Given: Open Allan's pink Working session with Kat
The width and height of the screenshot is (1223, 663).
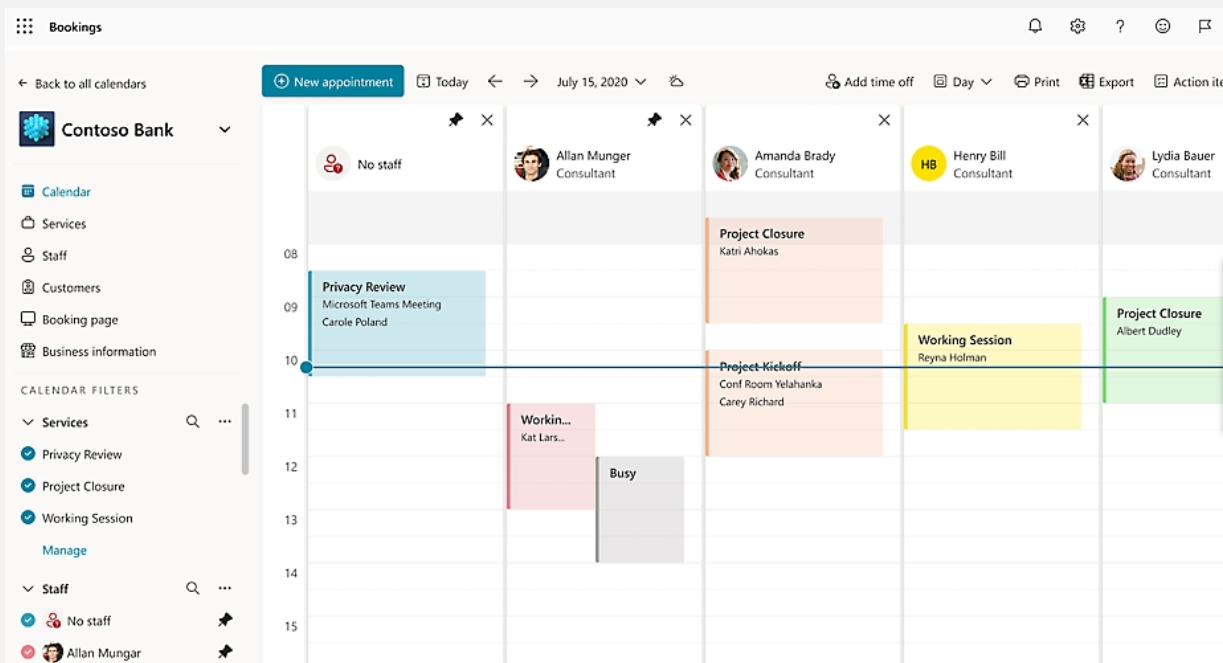Looking at the screenshot, I should coord(551,456).
